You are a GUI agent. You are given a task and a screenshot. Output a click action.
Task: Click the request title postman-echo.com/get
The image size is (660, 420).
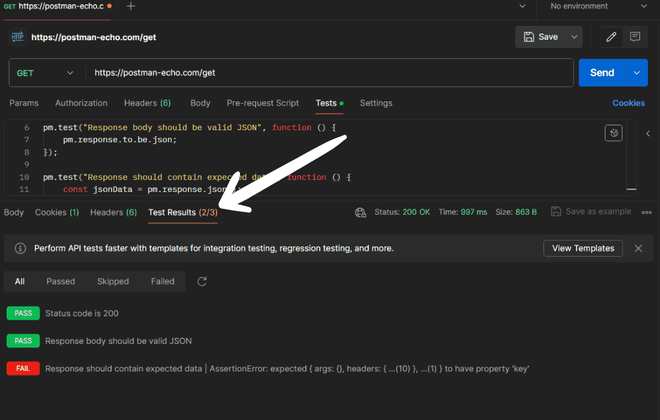pos(93,37)
